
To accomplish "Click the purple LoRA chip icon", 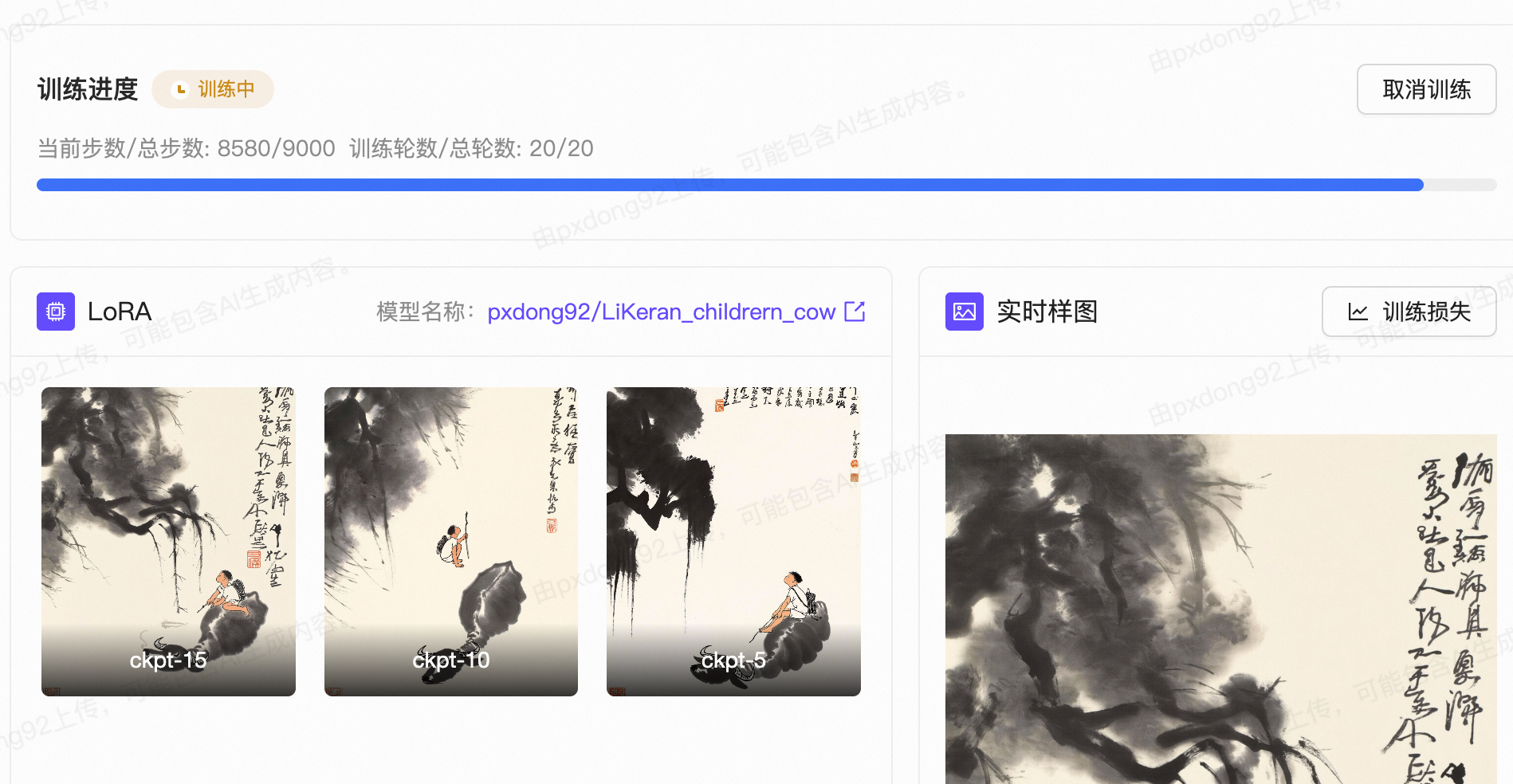I will pyautogui.click(x=55, y=312).
